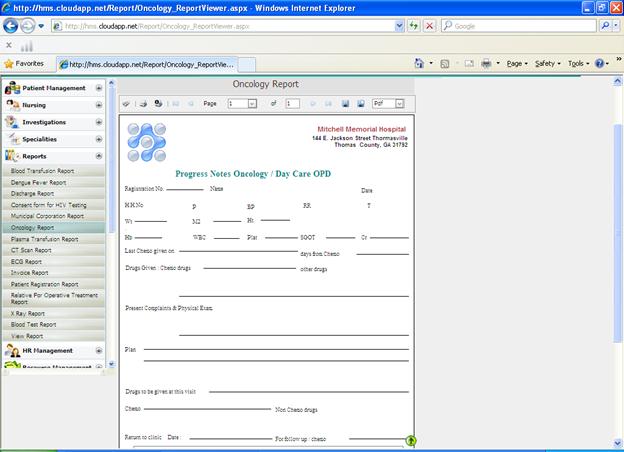Open the Discharge Report link

click(x=39, y=193)
